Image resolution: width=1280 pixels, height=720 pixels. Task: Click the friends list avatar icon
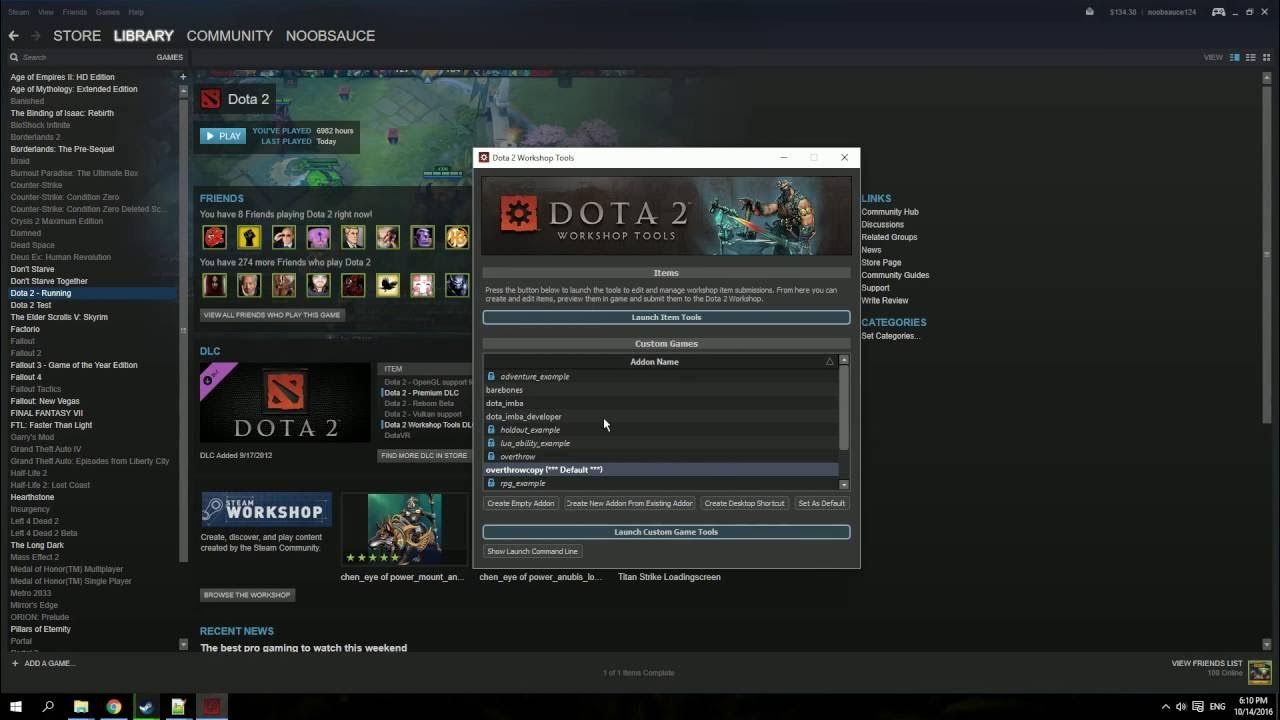click(x=1259, y=672)
